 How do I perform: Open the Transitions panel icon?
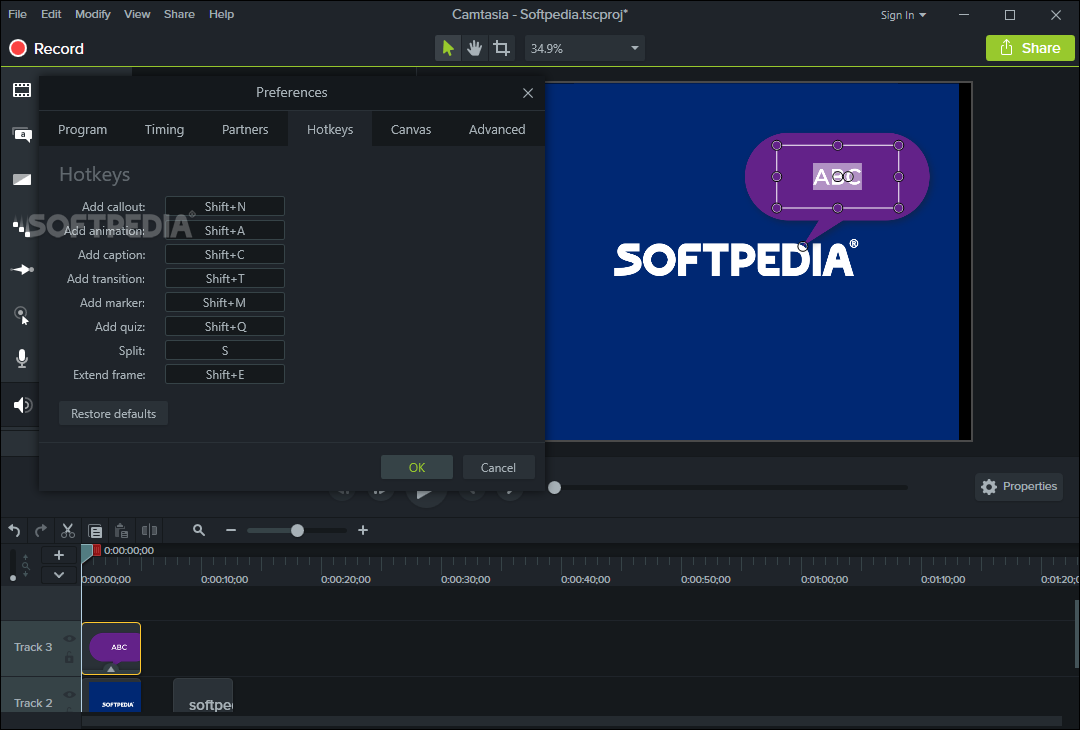22,179
